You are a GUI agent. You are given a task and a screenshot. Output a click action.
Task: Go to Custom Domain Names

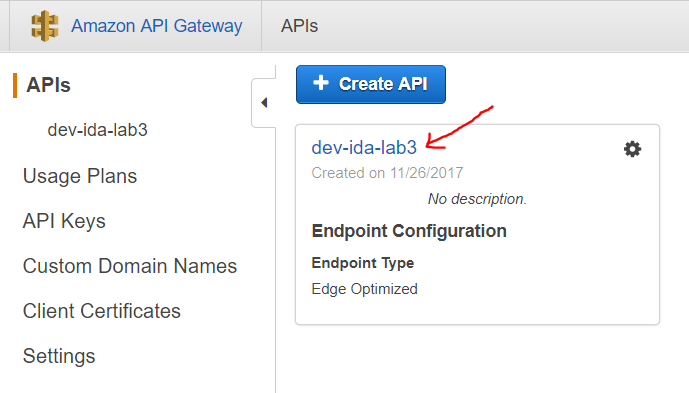pos(130,266)
